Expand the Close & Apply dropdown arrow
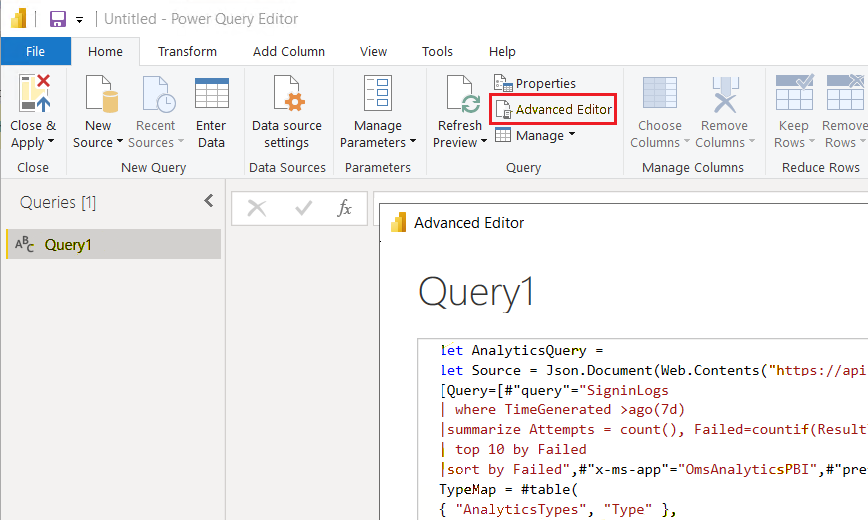Viewport: 868px width, 520px height. pos(49,143)
